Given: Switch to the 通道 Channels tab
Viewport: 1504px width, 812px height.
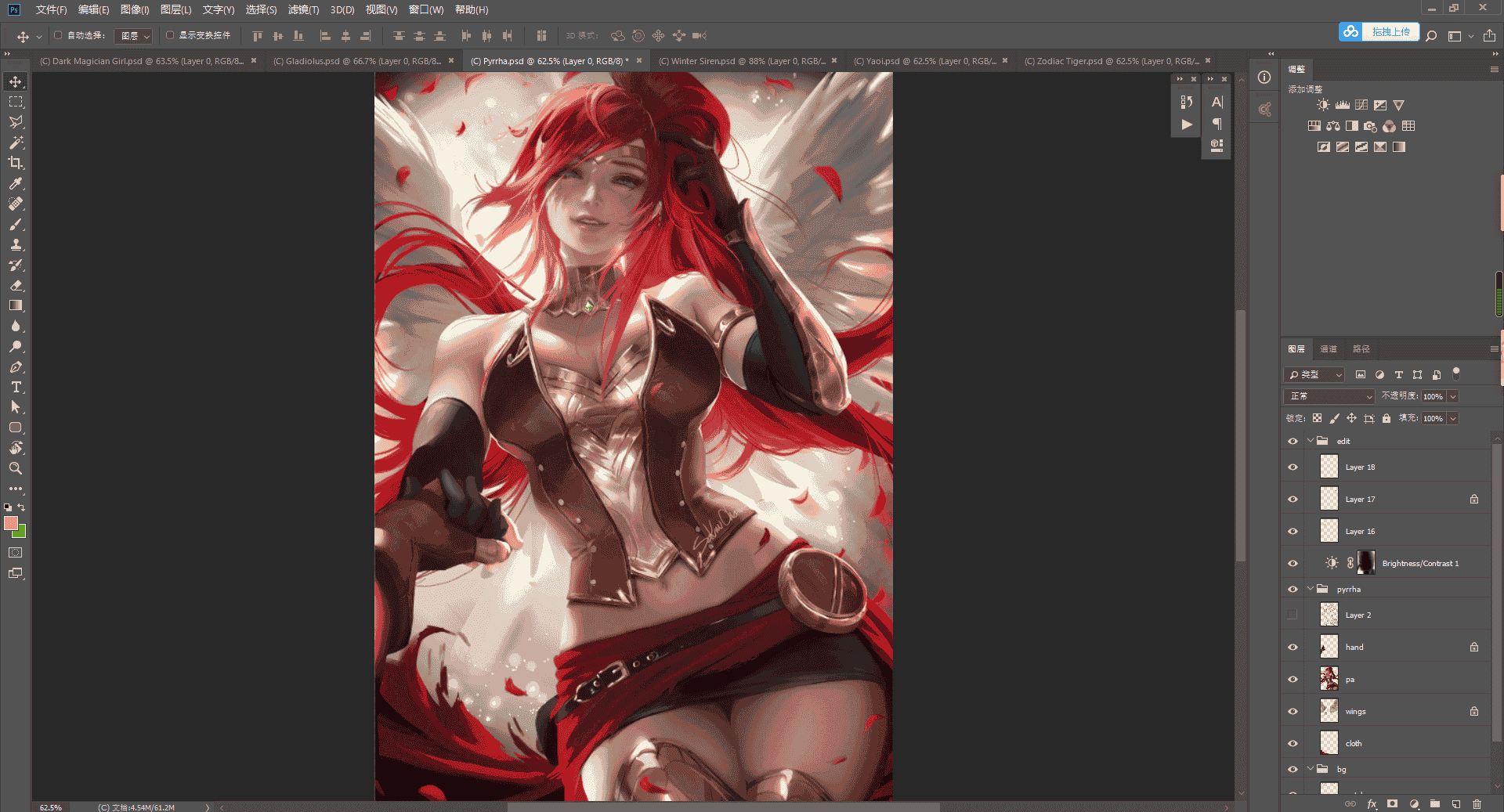Looking at the screenshot, I should coord(1329,349).
